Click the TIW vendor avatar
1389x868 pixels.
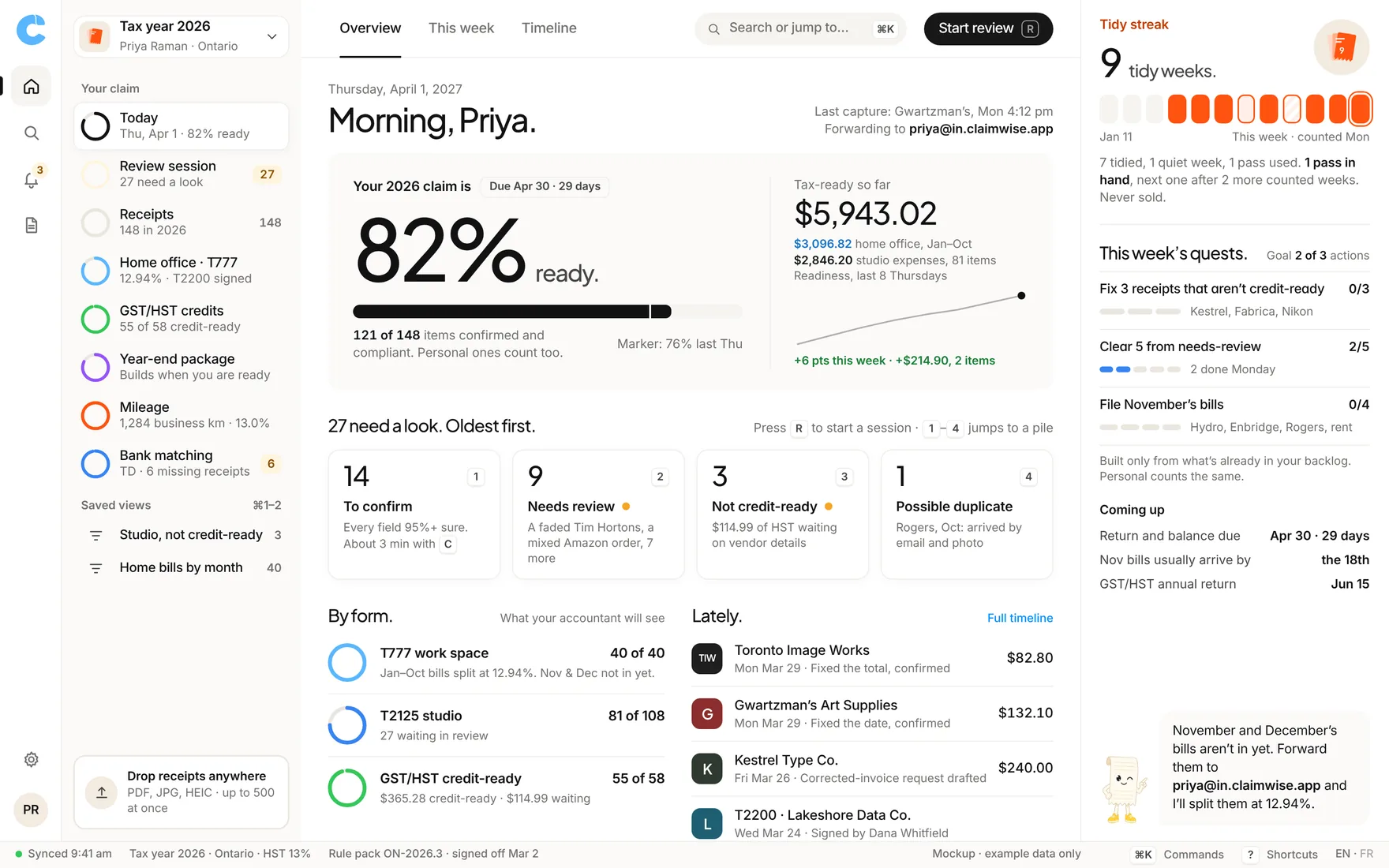[x=707, y=658]
